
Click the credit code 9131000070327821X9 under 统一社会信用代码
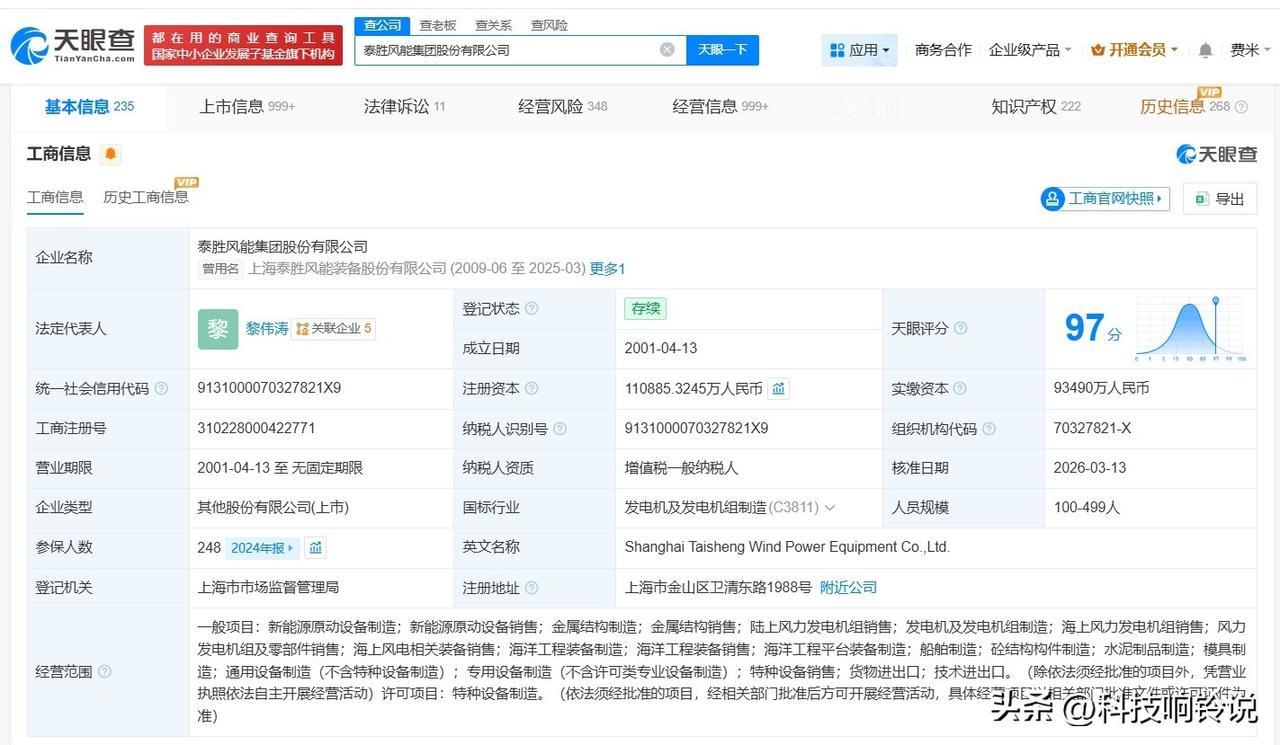coord(269,388)
